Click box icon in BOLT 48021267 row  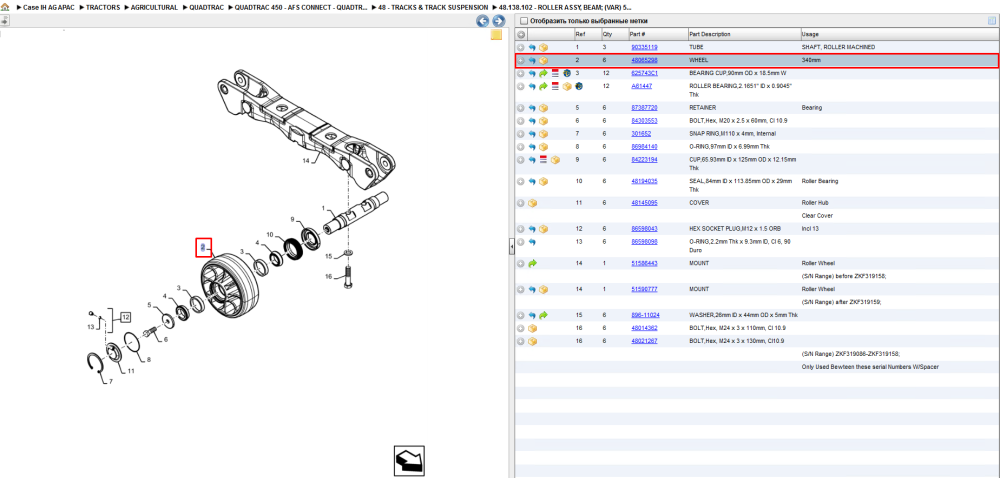click(532, 341)
